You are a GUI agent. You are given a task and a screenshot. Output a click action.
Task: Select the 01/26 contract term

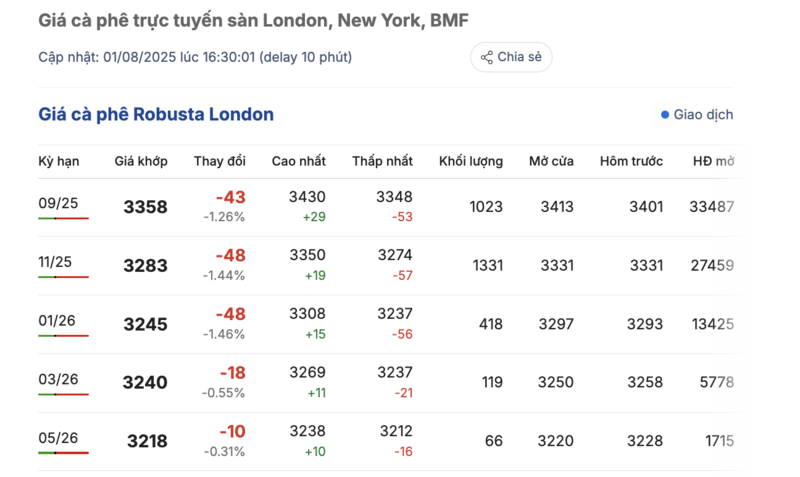(57, 321)
